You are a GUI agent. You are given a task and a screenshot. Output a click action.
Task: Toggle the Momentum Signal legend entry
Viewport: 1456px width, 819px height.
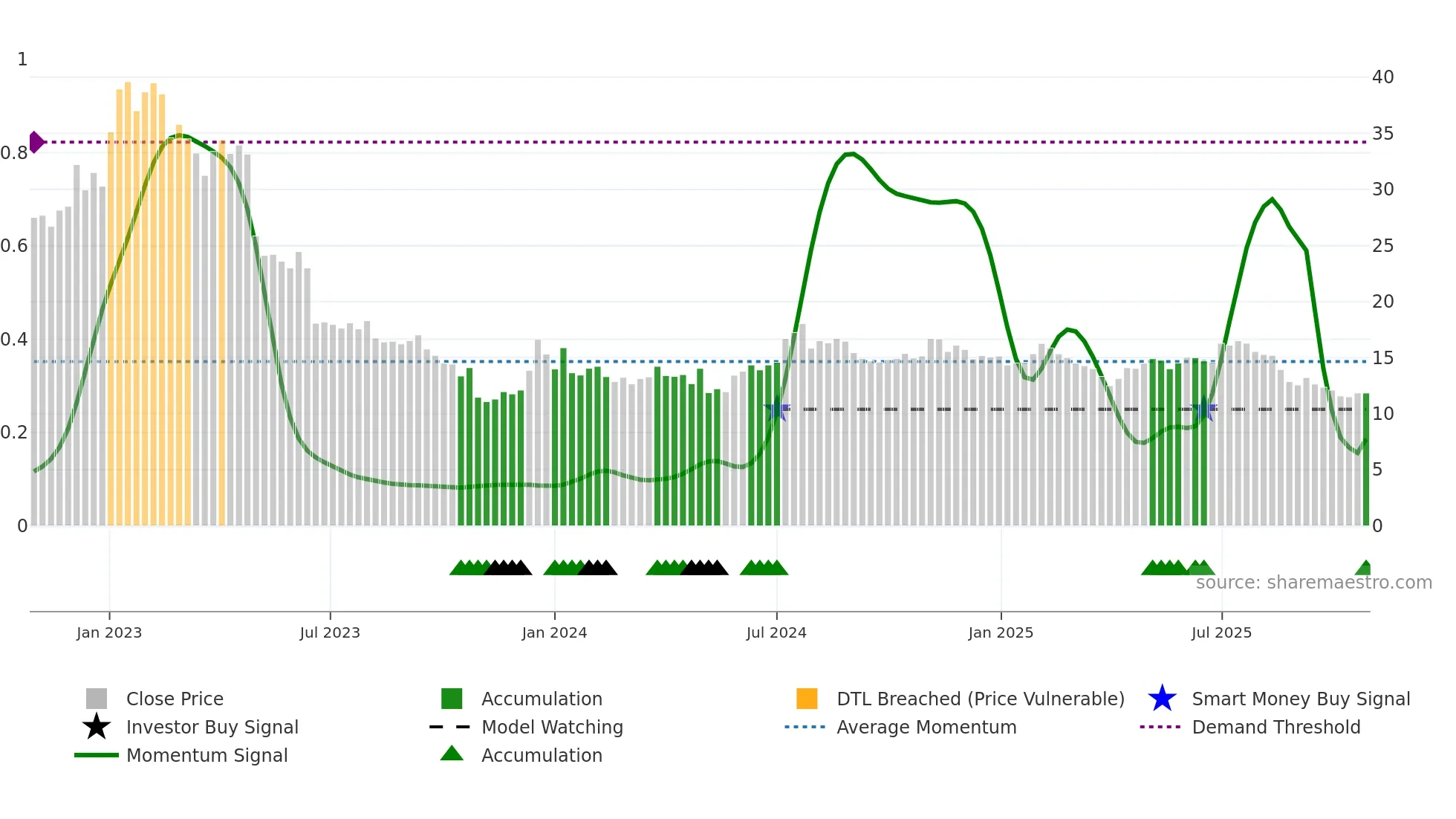207,755
